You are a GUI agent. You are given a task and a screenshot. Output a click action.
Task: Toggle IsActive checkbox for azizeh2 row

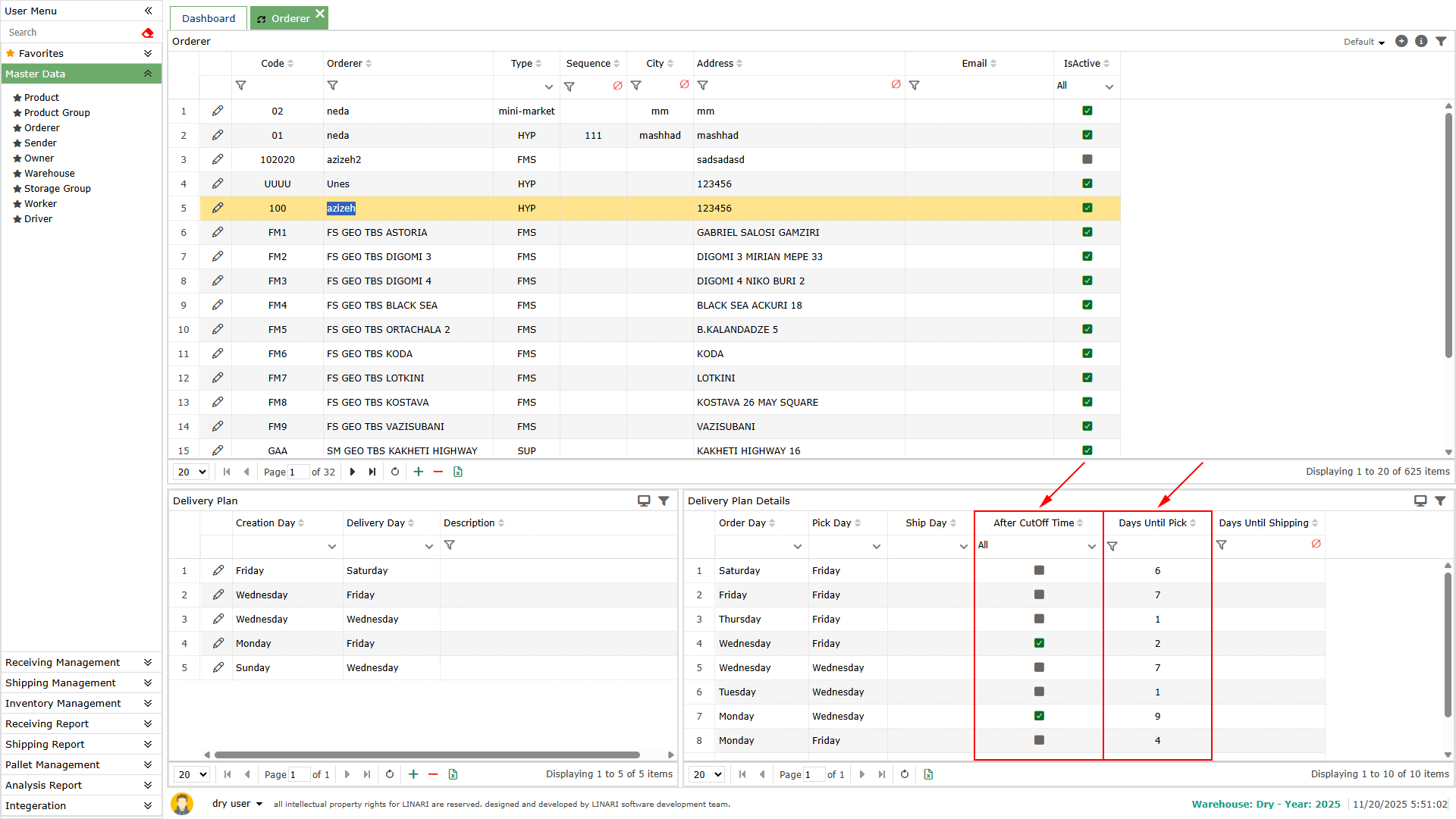(1087, 159)
